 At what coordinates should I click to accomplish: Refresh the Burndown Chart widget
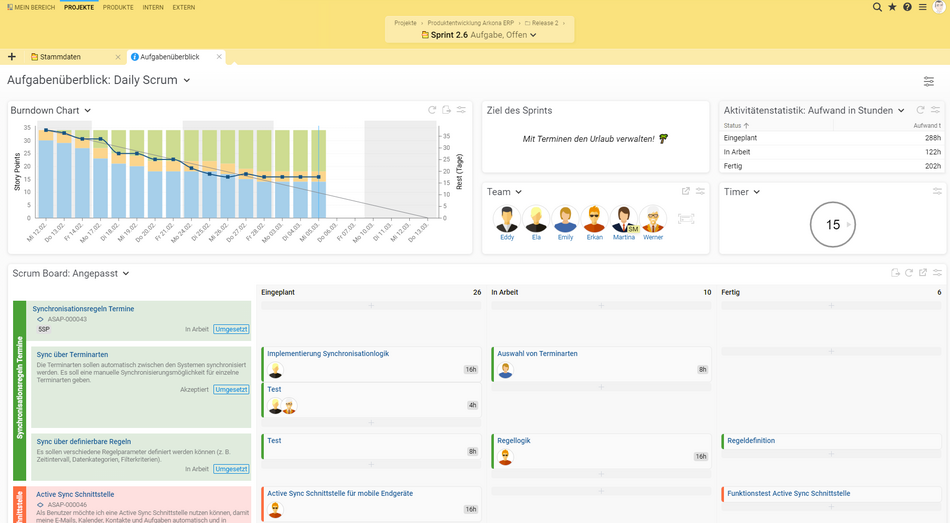pos(432,110)
